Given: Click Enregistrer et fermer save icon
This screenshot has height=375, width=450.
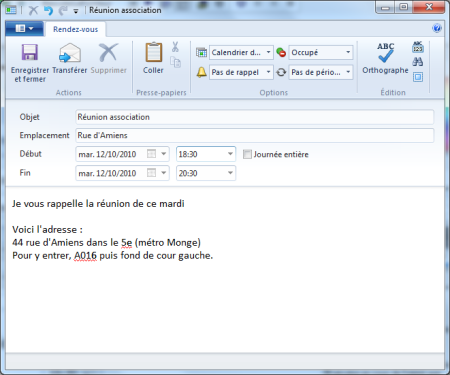Looking at the screenshot, I should pyautogui.click(x=30, y=52).
